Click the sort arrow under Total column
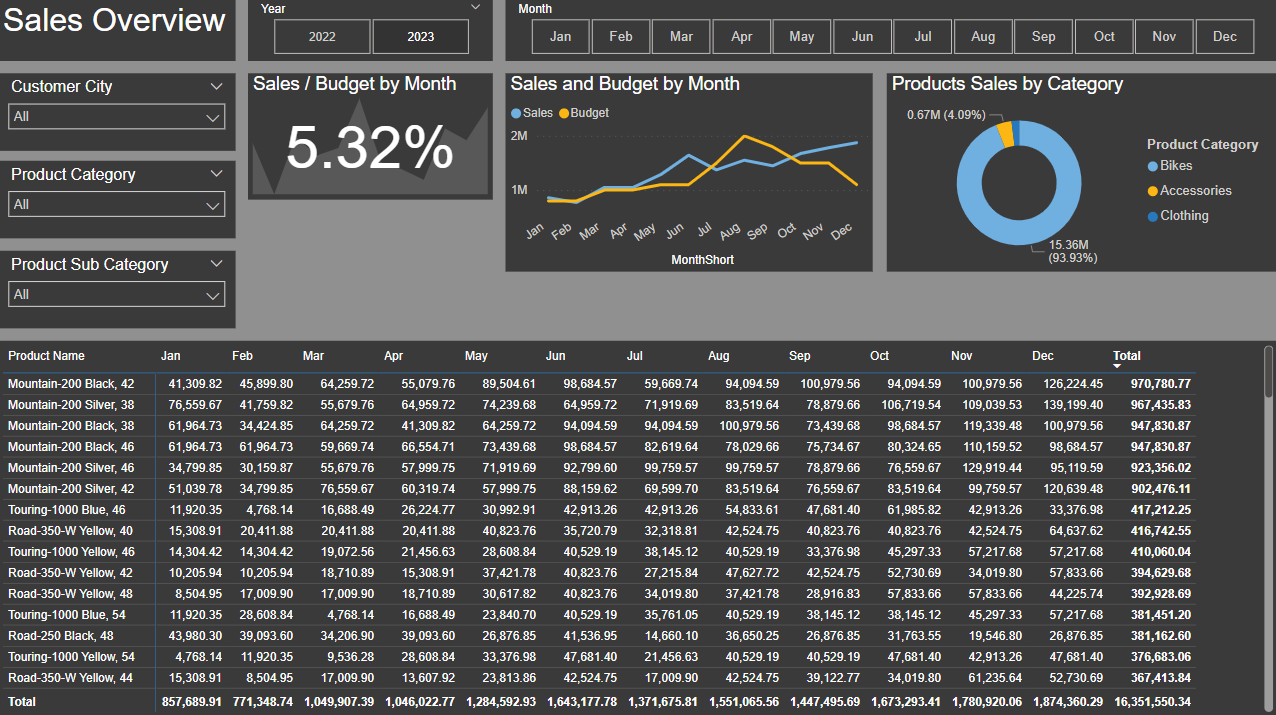Image resolution: width=1276 pixels, height=715 pixels. point(1117,367)
